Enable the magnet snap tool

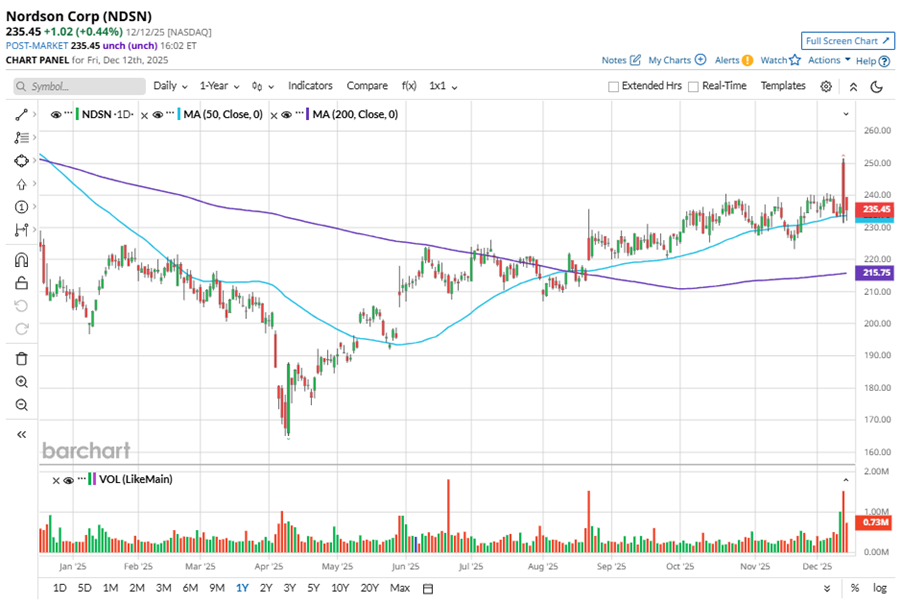[x=21, y=260]
